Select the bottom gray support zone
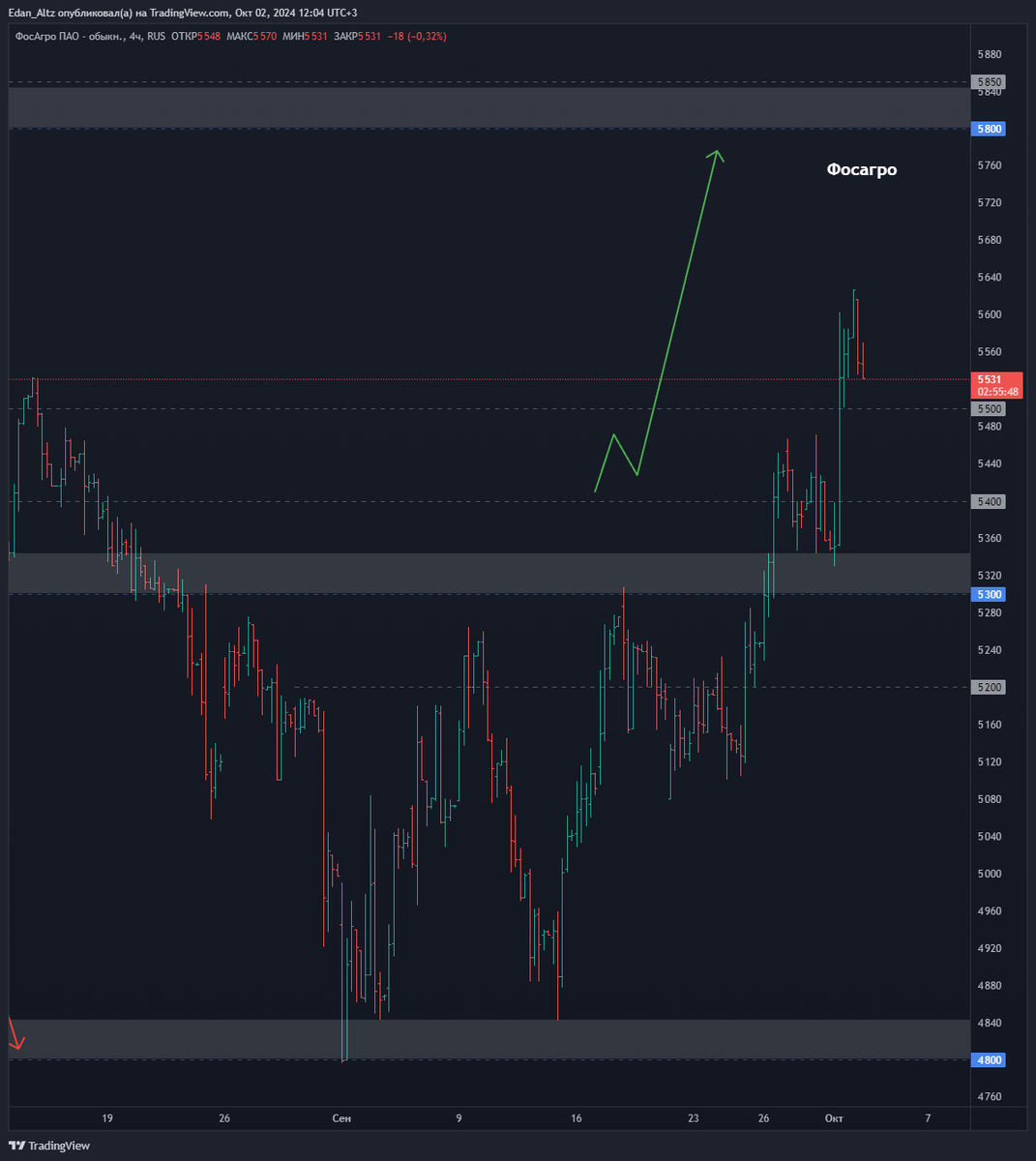 tap(488, 1038)
